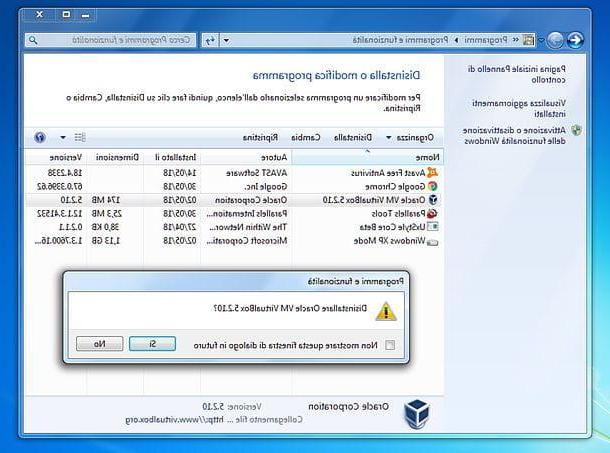Click the greyed-out Forward navigation button
The image size is (610, 453).
[555, 40]
